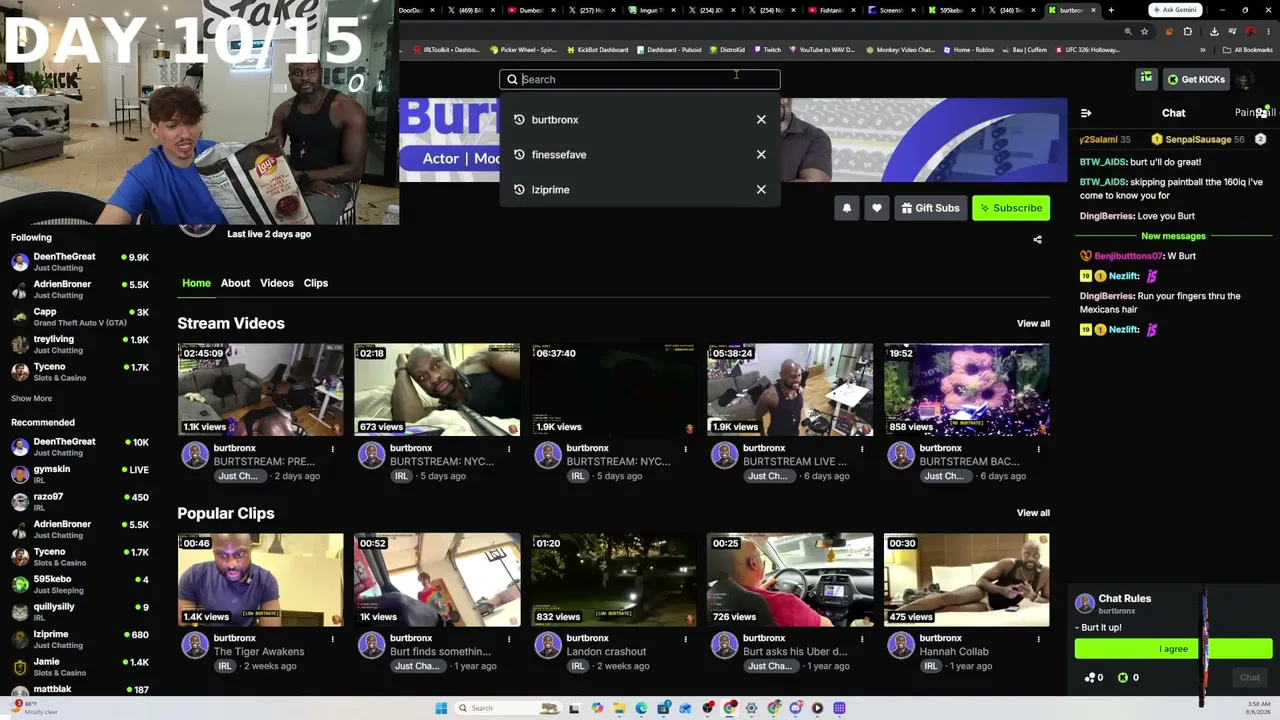Open options menu for BURTSTREAM: PRE video
This screenshot has width=1280, height=720.
point(333,449)
